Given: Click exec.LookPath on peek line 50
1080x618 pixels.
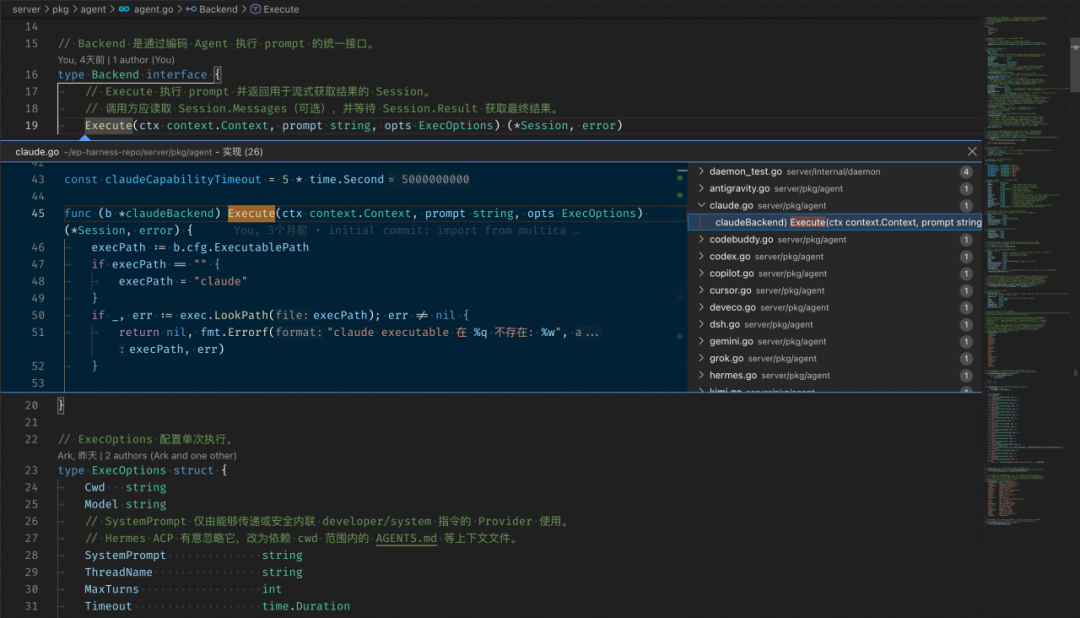Looking at the screenshot, I should [x=224, y=315].
